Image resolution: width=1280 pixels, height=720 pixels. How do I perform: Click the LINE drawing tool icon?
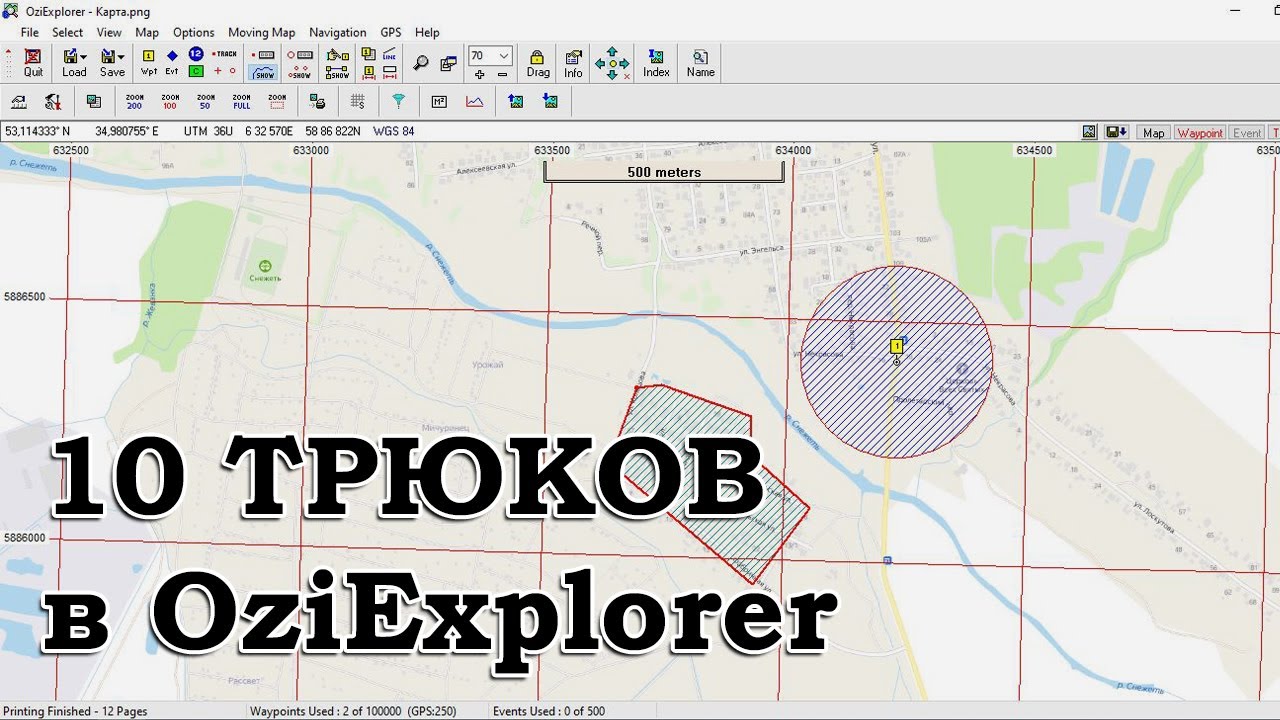(389, 54)
